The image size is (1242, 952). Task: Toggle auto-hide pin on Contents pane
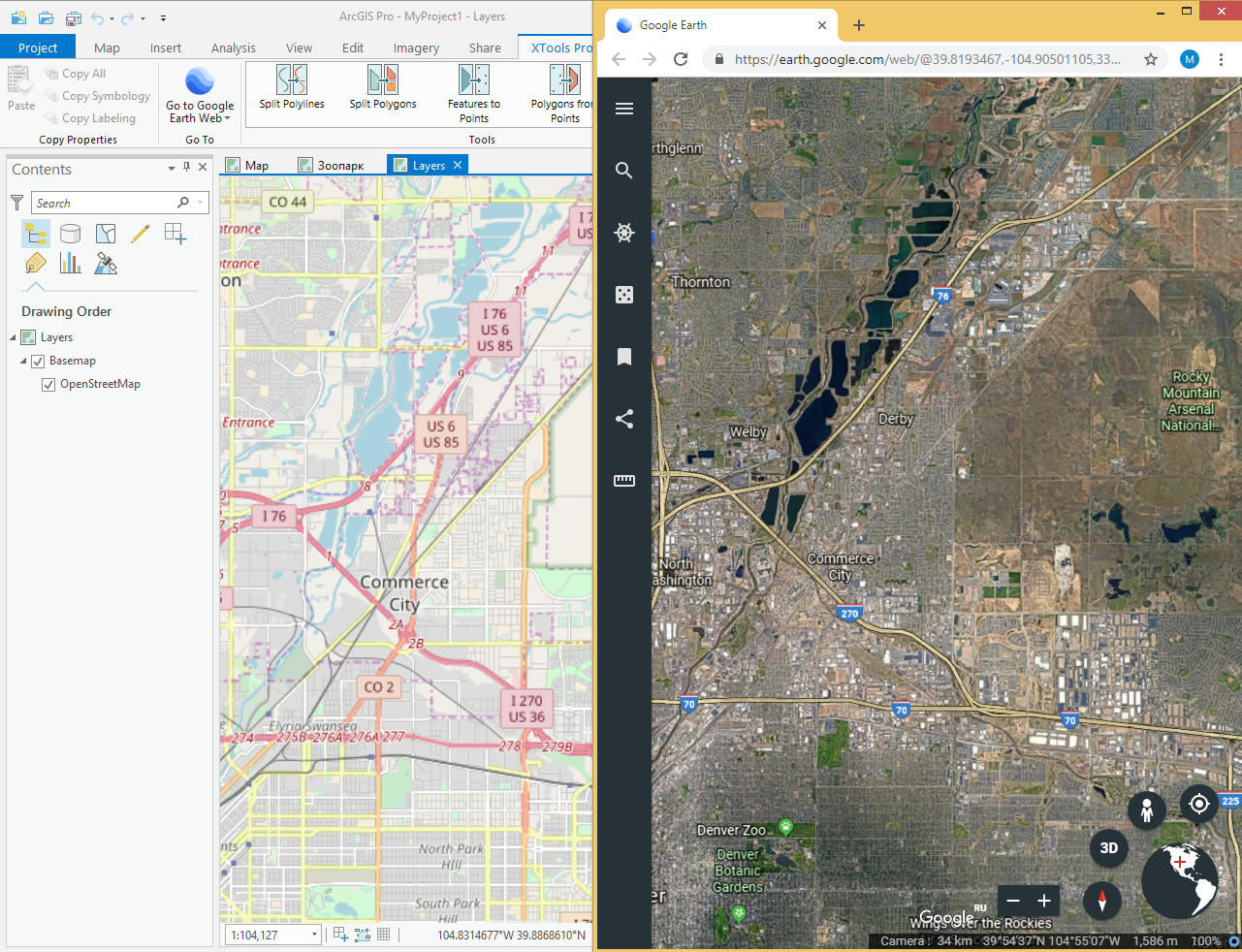187,167
